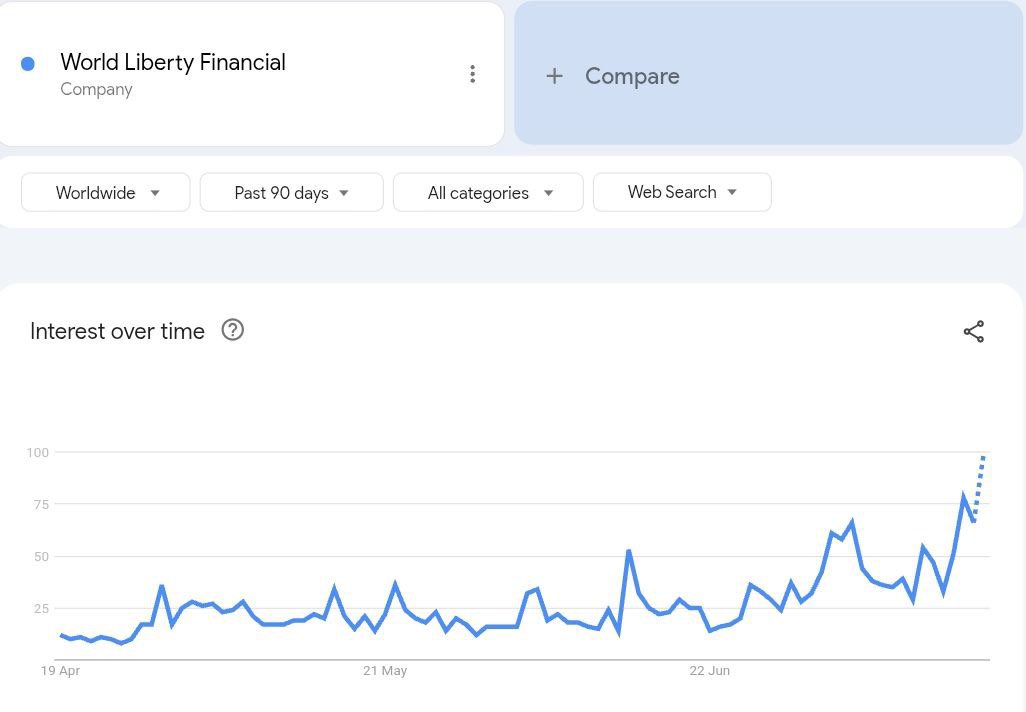Click the Interest over time heading
1026x712 pixels.
tap(117, 331)
